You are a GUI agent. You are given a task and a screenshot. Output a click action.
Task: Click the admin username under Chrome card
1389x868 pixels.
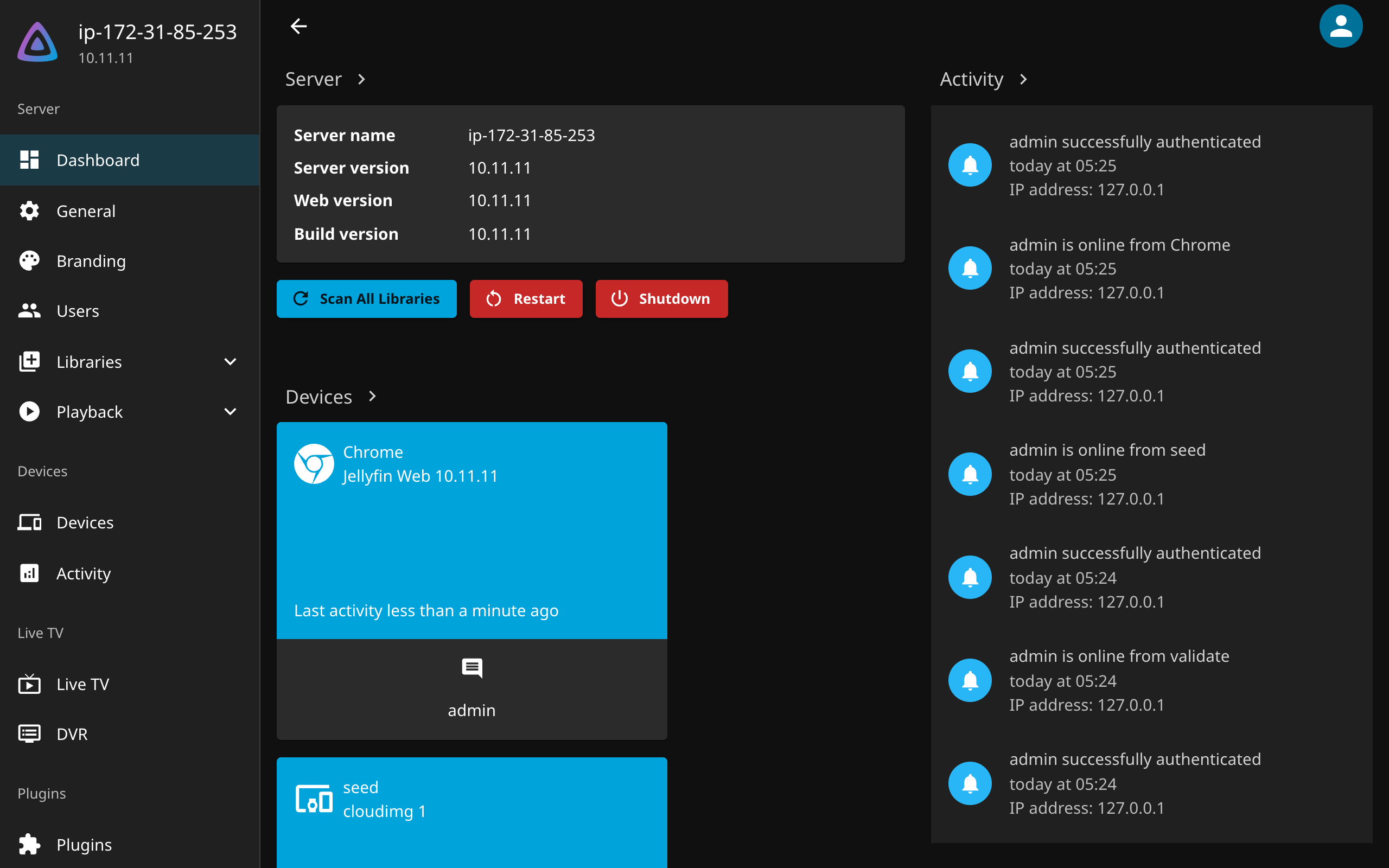472,710
